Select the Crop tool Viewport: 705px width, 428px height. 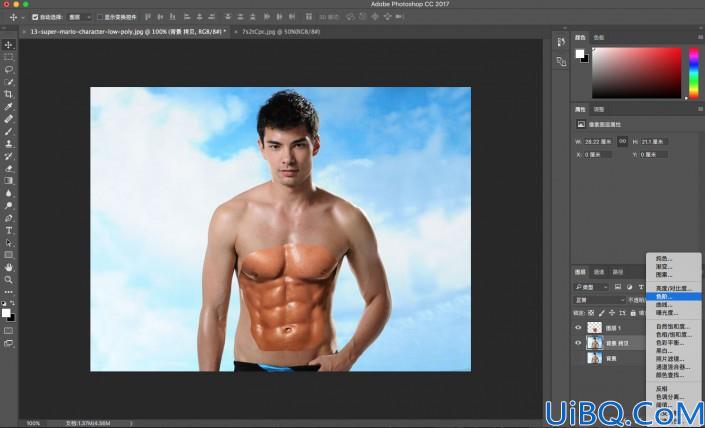pyautogui.click(x=8, y=94)
